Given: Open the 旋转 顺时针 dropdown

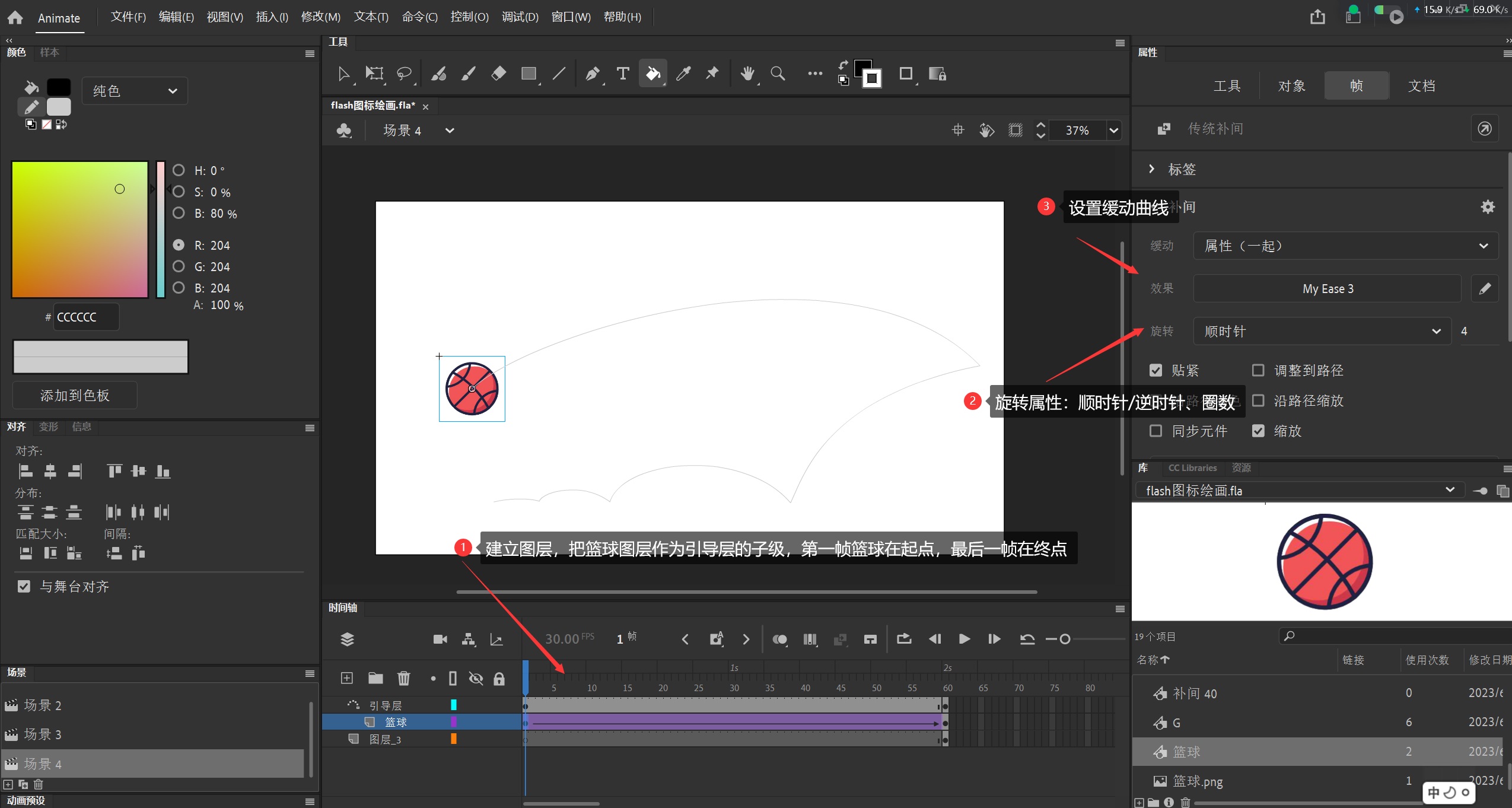Looking at the screenshot, I should (1320, 330).
